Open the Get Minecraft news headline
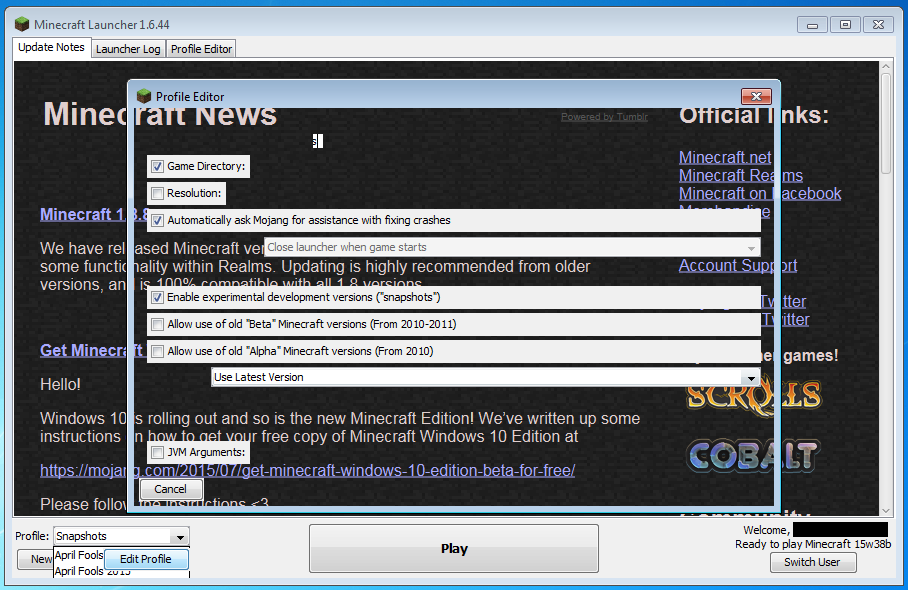Image resolution: width=908 pixels, height=590 pixels. (91, 350)
